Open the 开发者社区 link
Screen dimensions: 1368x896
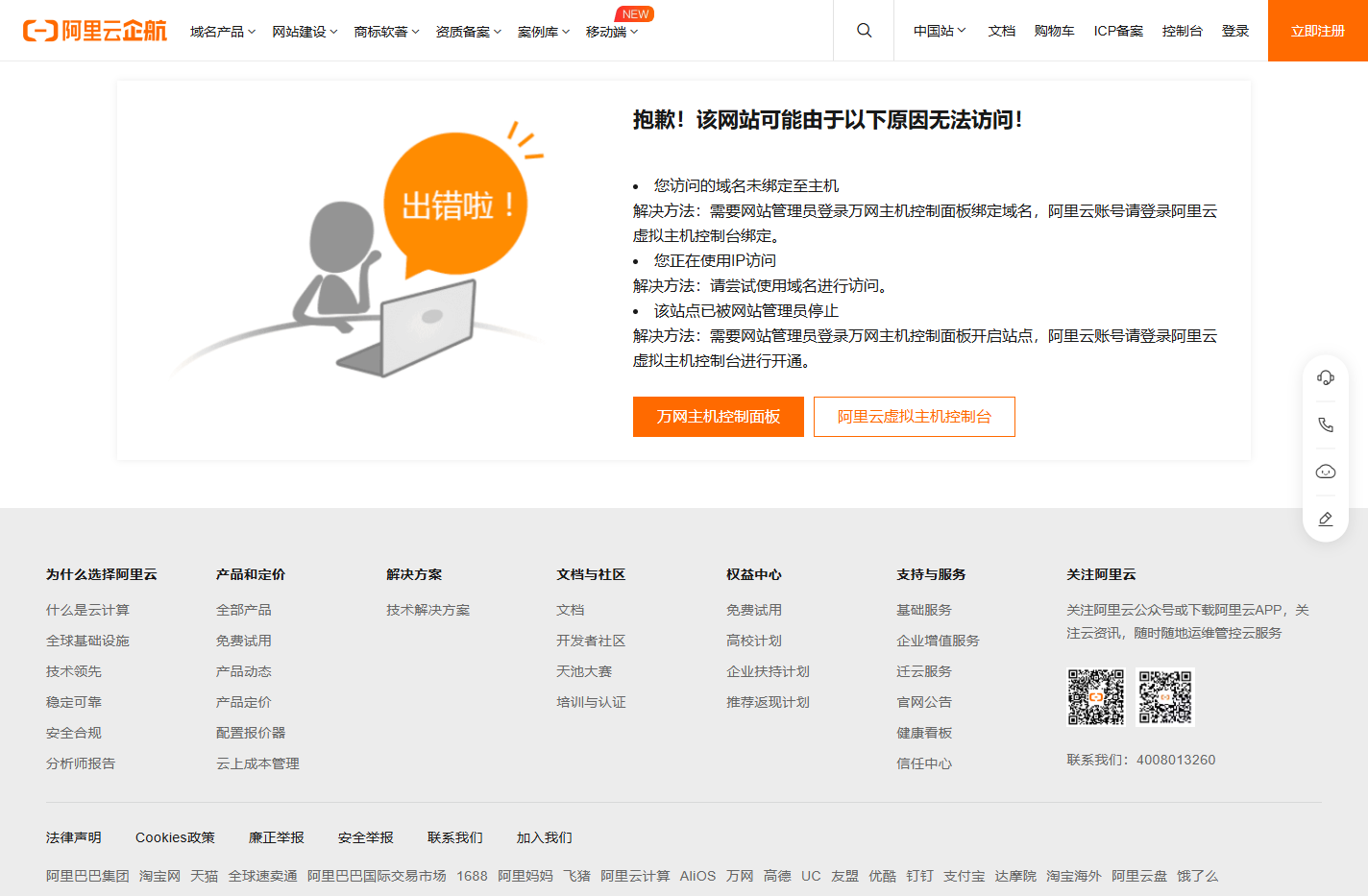click(591, 641)
